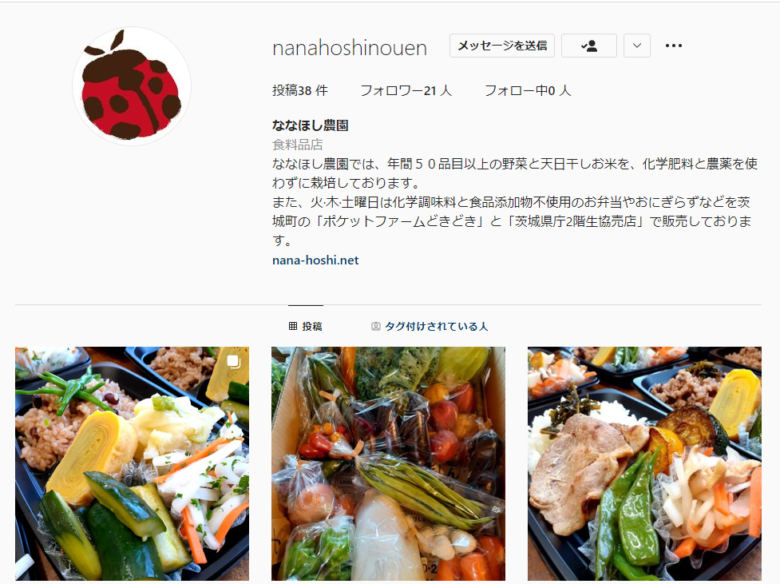Click the following person-check icon button

coord(589,46)
